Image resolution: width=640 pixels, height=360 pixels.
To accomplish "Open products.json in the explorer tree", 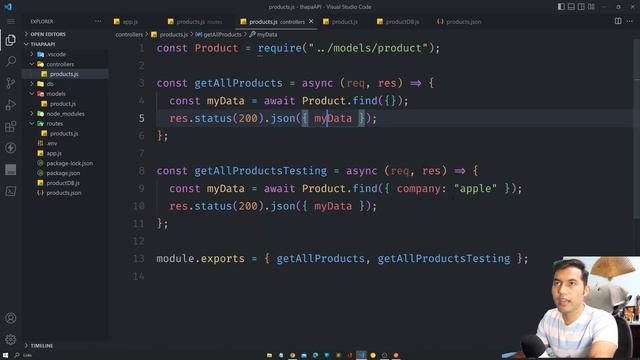I will tap(64, 193).
